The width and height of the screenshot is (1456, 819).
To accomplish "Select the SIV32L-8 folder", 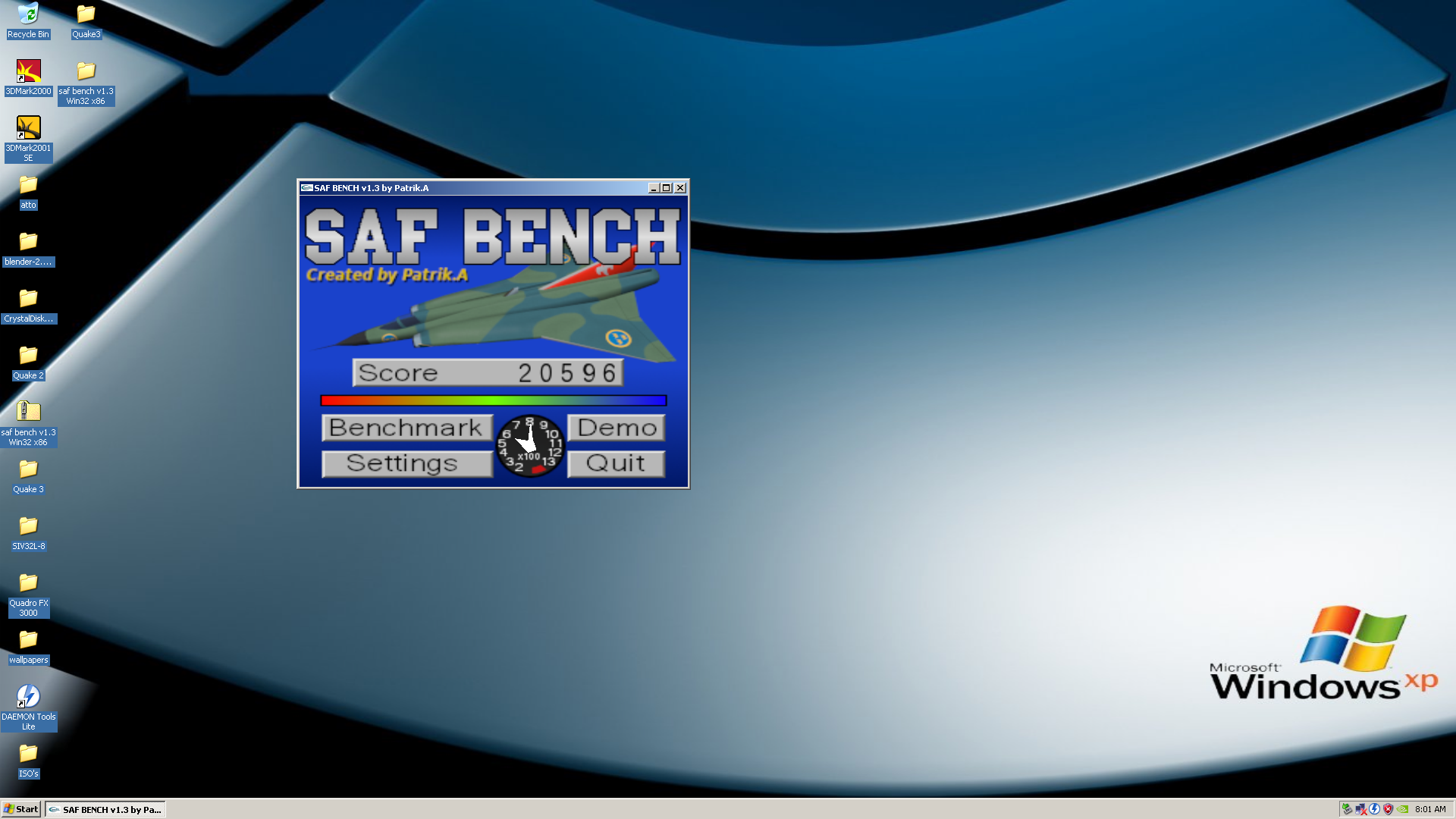I will tap(28, 526).
